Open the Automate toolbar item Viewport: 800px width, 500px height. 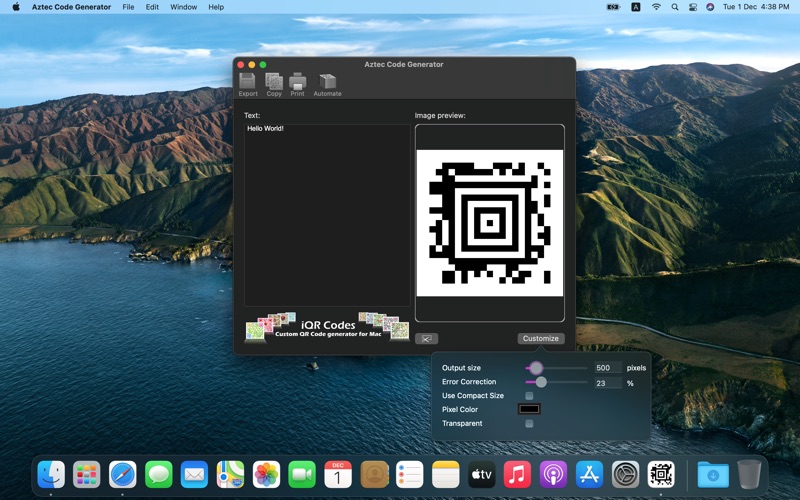coord(327,85)
